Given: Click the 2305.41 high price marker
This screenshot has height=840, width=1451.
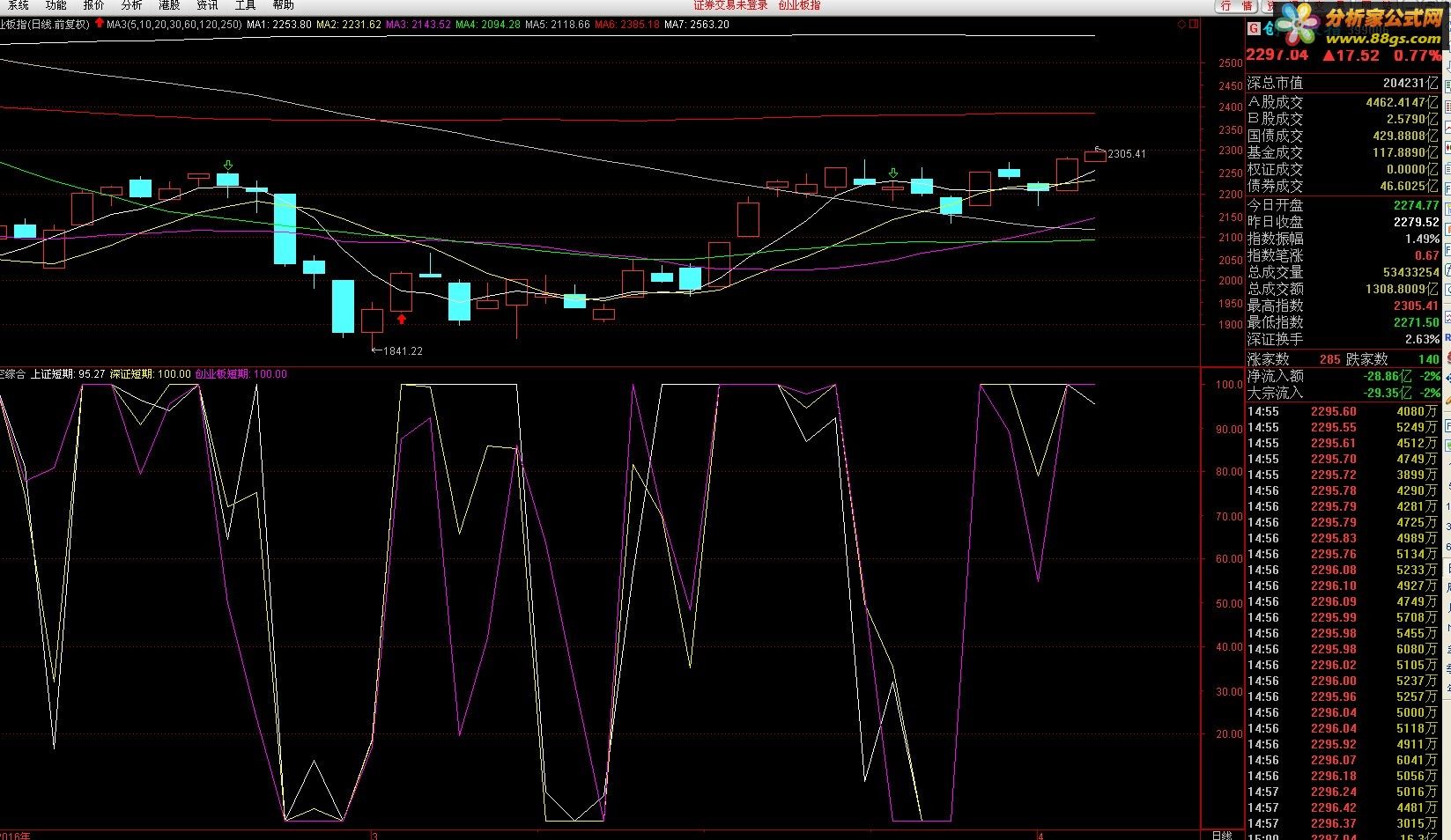Looking at the screenshot, I should point(1127,154).
